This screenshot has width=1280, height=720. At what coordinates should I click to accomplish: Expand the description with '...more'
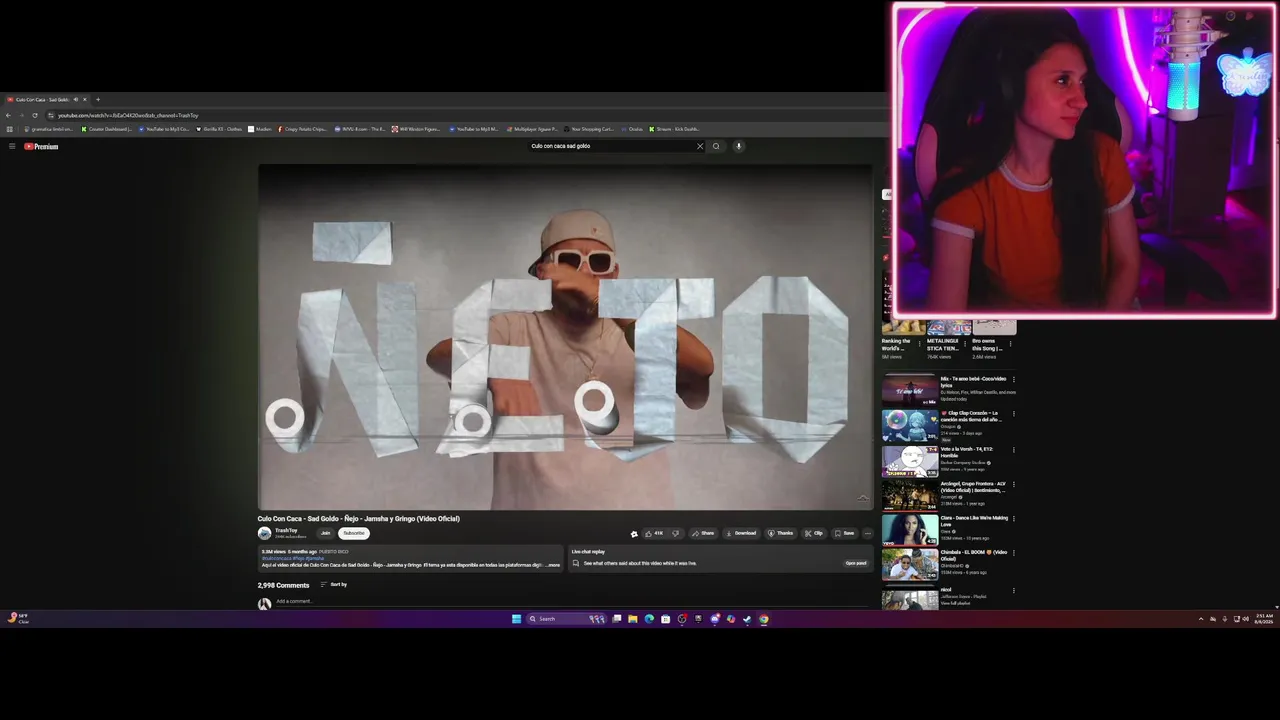point(552,565)
